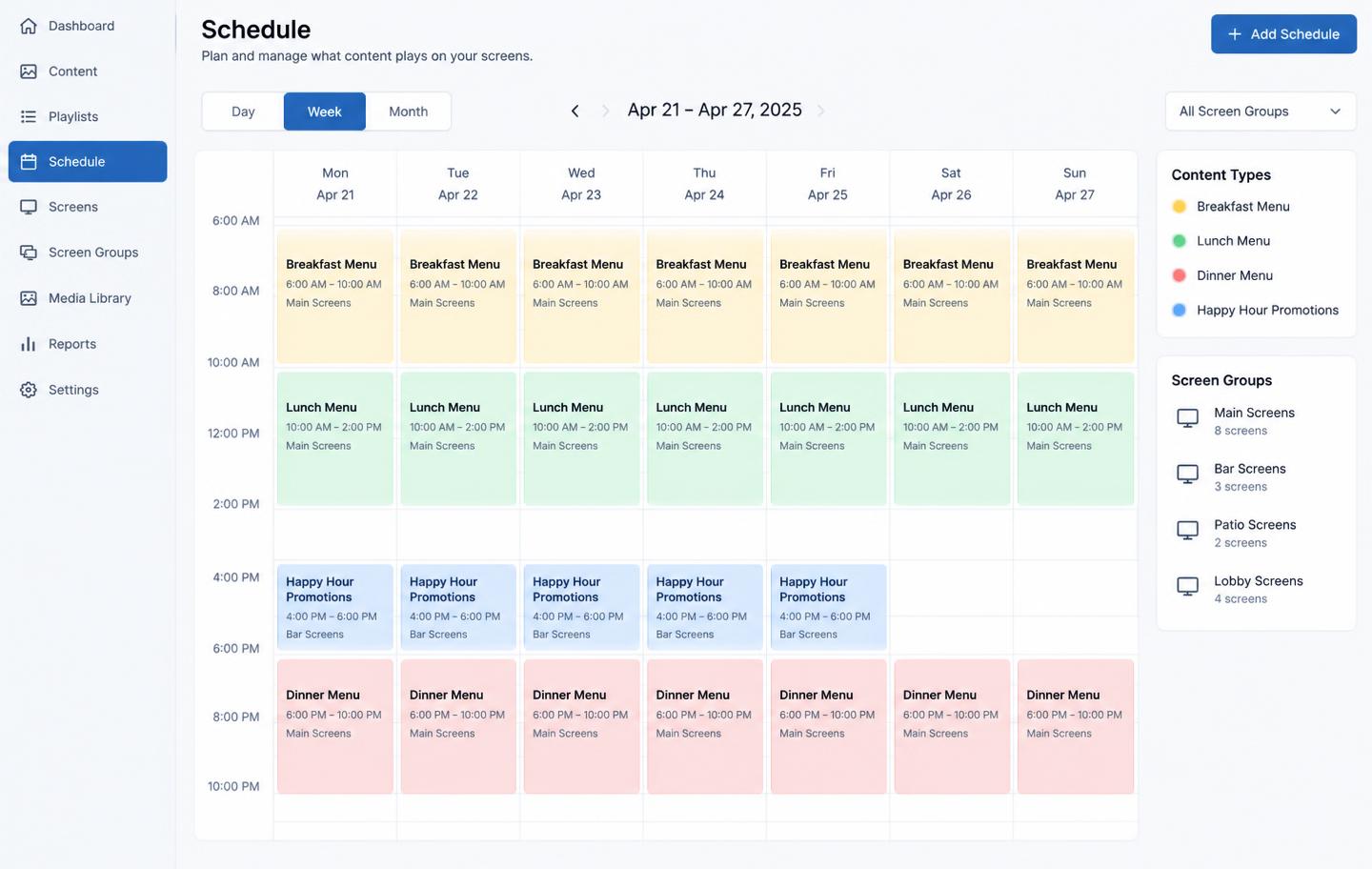
Task: Open Tuesday's Happy Hour Promotions event
Action: [x=458, y=608]
